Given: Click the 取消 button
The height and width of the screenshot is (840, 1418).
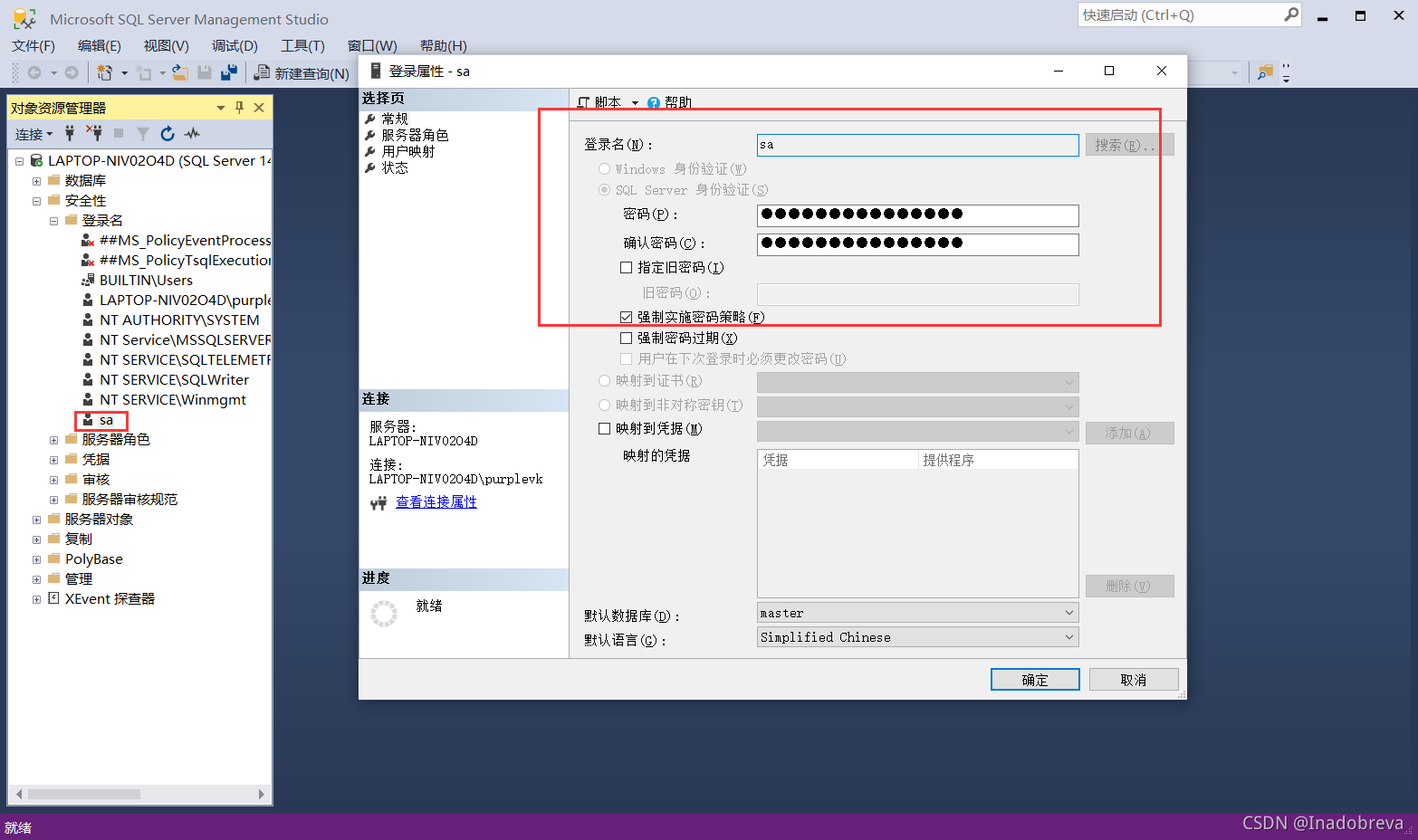Looking at the screenshot, I should 1134,680.
